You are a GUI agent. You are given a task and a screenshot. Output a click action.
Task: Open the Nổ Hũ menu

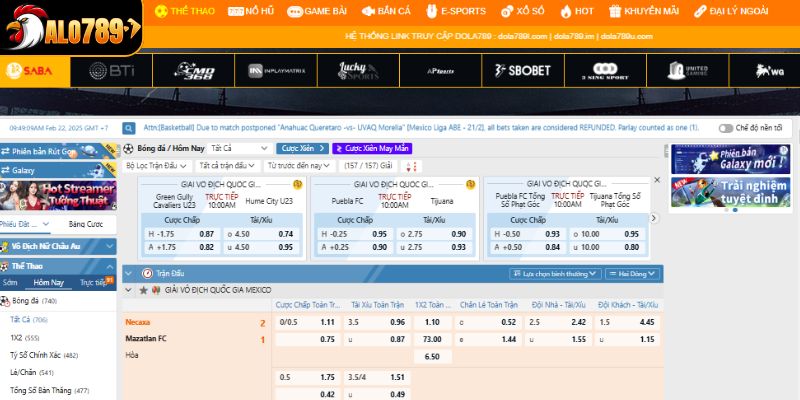[251, 11]
